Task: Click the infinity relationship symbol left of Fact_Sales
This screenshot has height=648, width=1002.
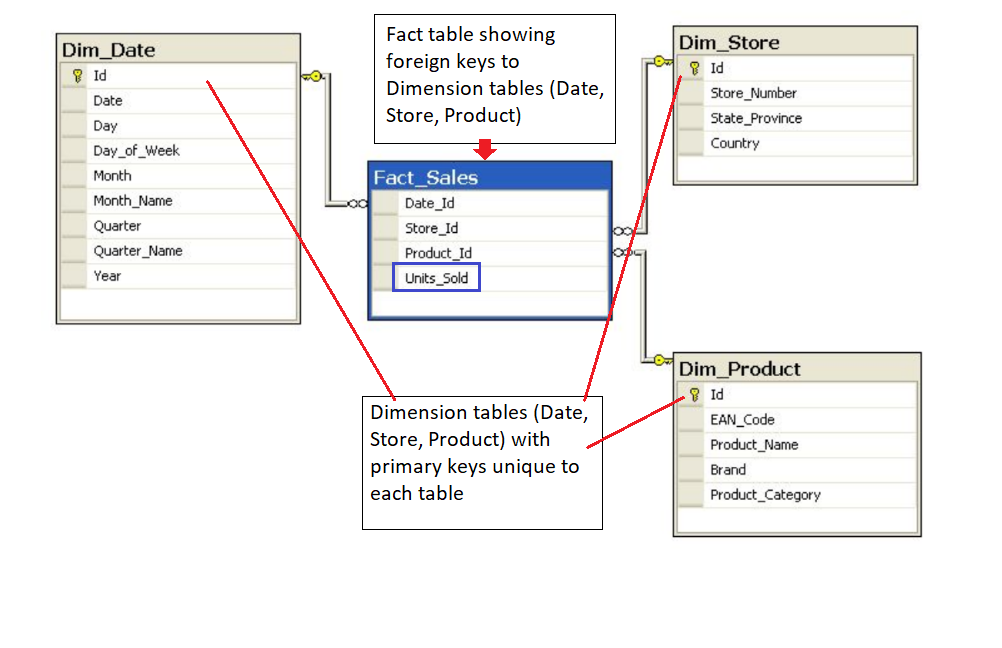Action: coord(357,204)
